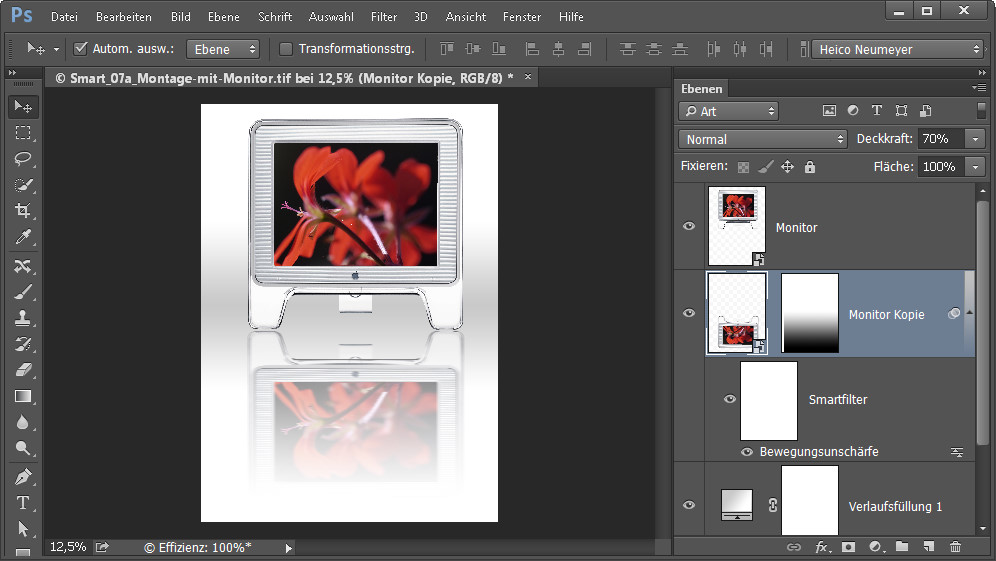
Task: Open the Art filter type dropdown
Action: coord(728,111)
